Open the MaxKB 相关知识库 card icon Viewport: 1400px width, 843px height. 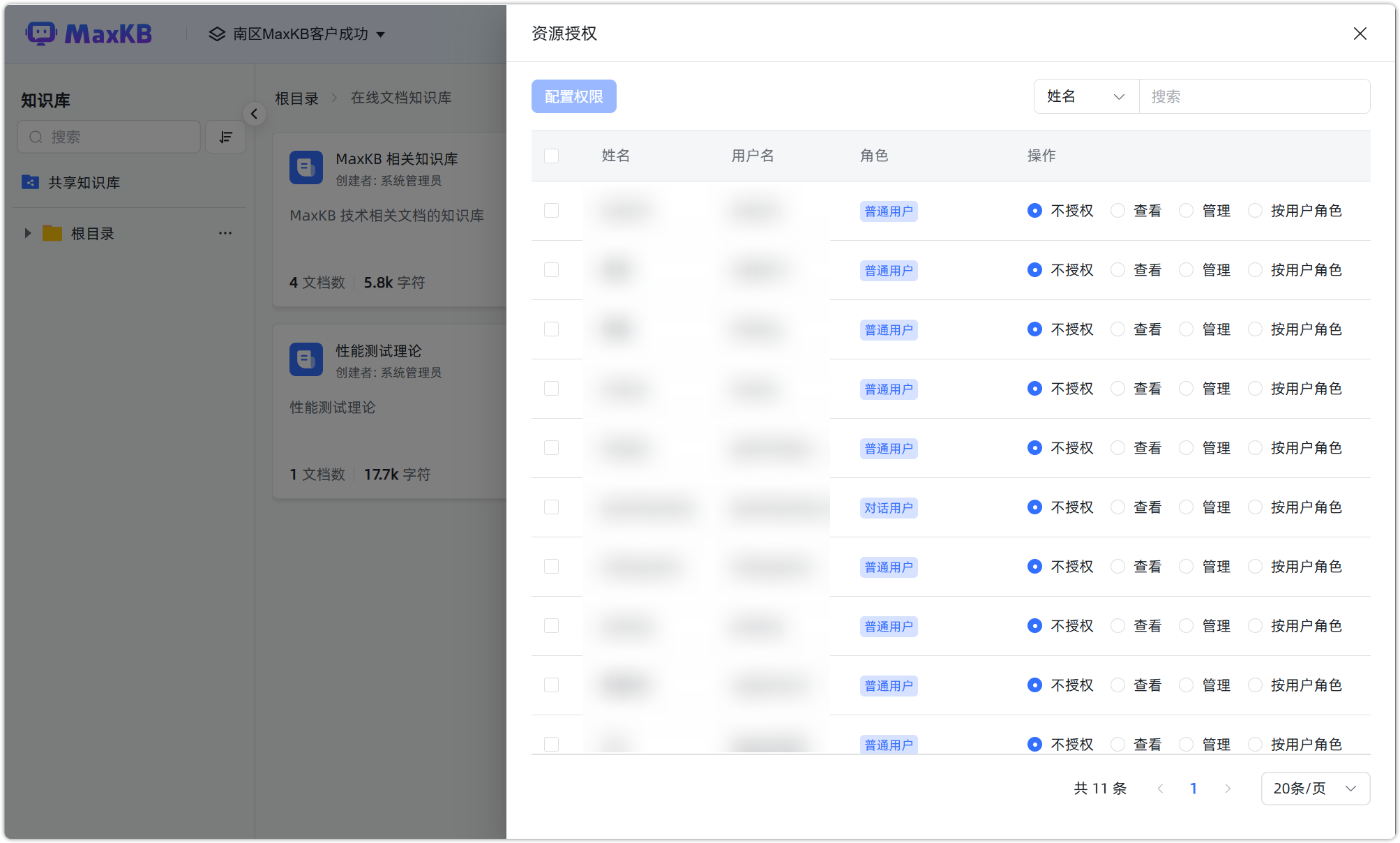click(x=306, y=167)
